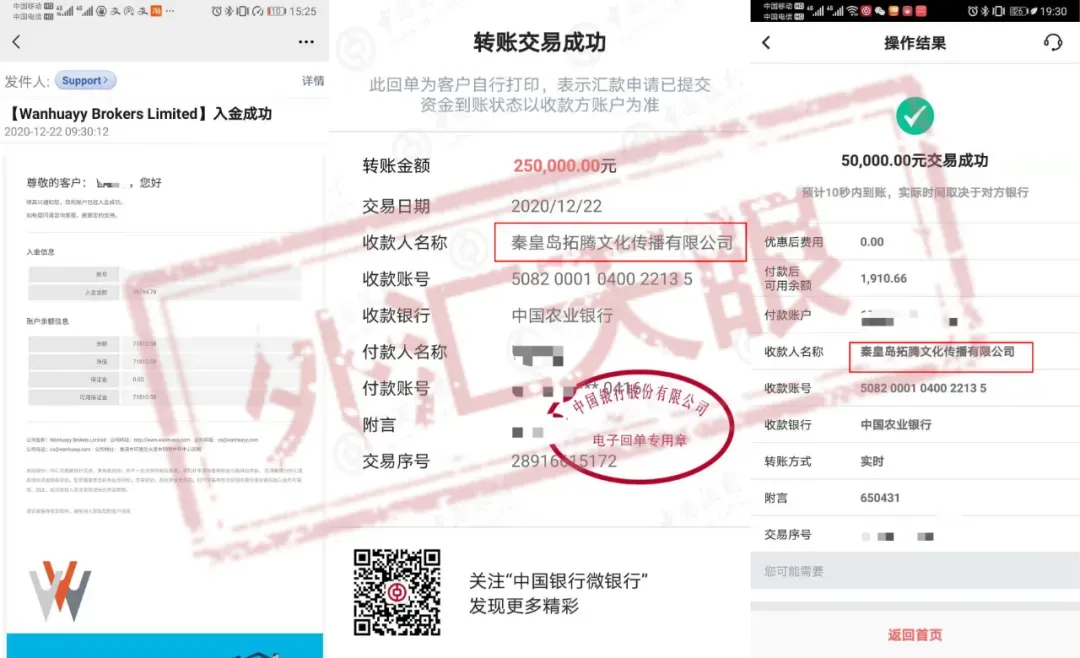The image size is (1080, 658).
Task: Tap 入金信息 section label in email
Action: [40, 252]
